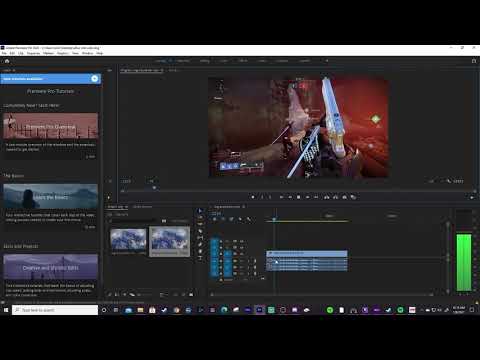
Task: Stop playback in the Program monitor
Action: [299, 197]
